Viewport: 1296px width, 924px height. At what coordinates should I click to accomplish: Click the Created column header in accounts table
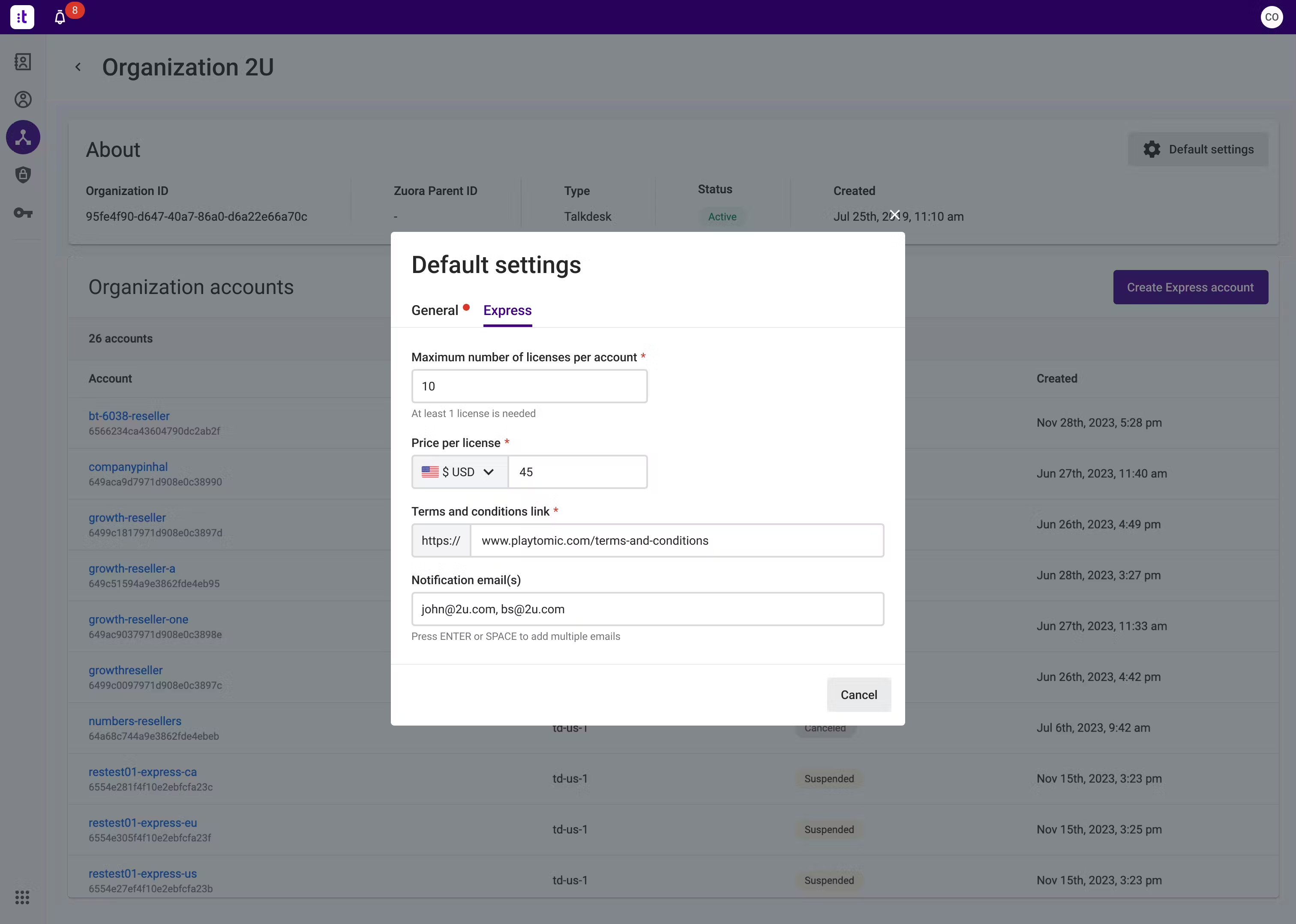pyautogui.click(x=1056, y=379)
